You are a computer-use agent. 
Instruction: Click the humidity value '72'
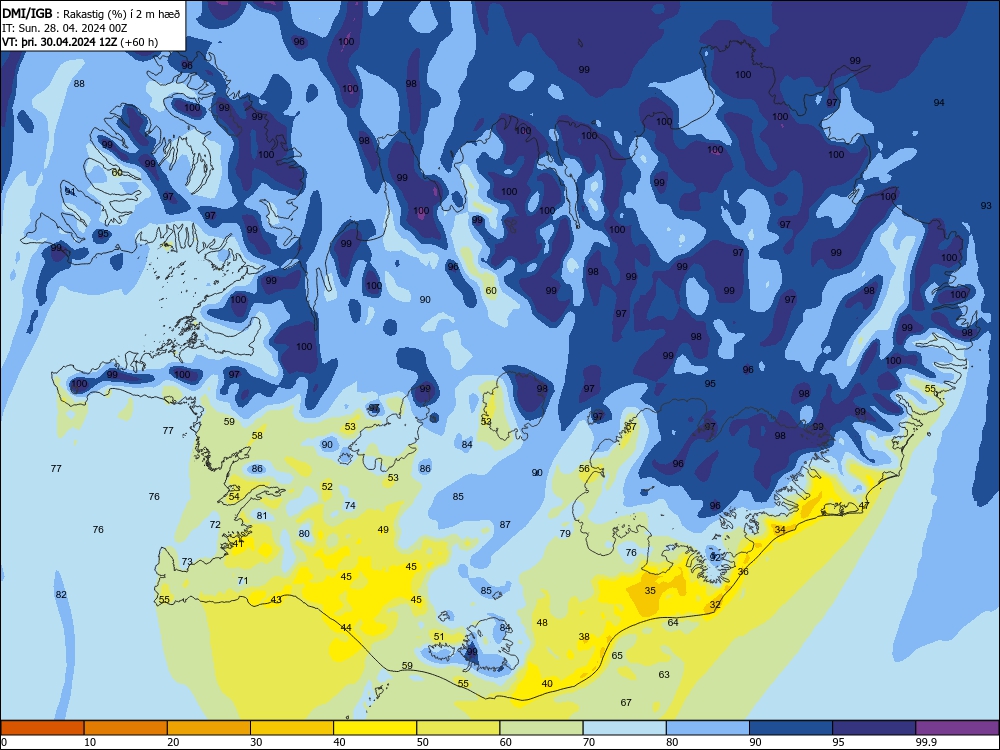215,524
